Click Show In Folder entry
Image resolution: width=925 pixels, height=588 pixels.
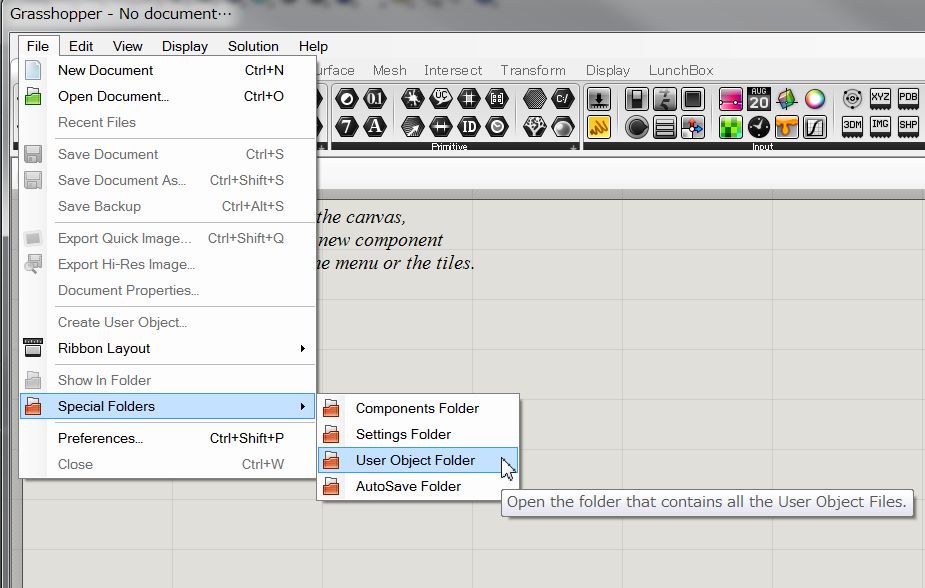168,380
